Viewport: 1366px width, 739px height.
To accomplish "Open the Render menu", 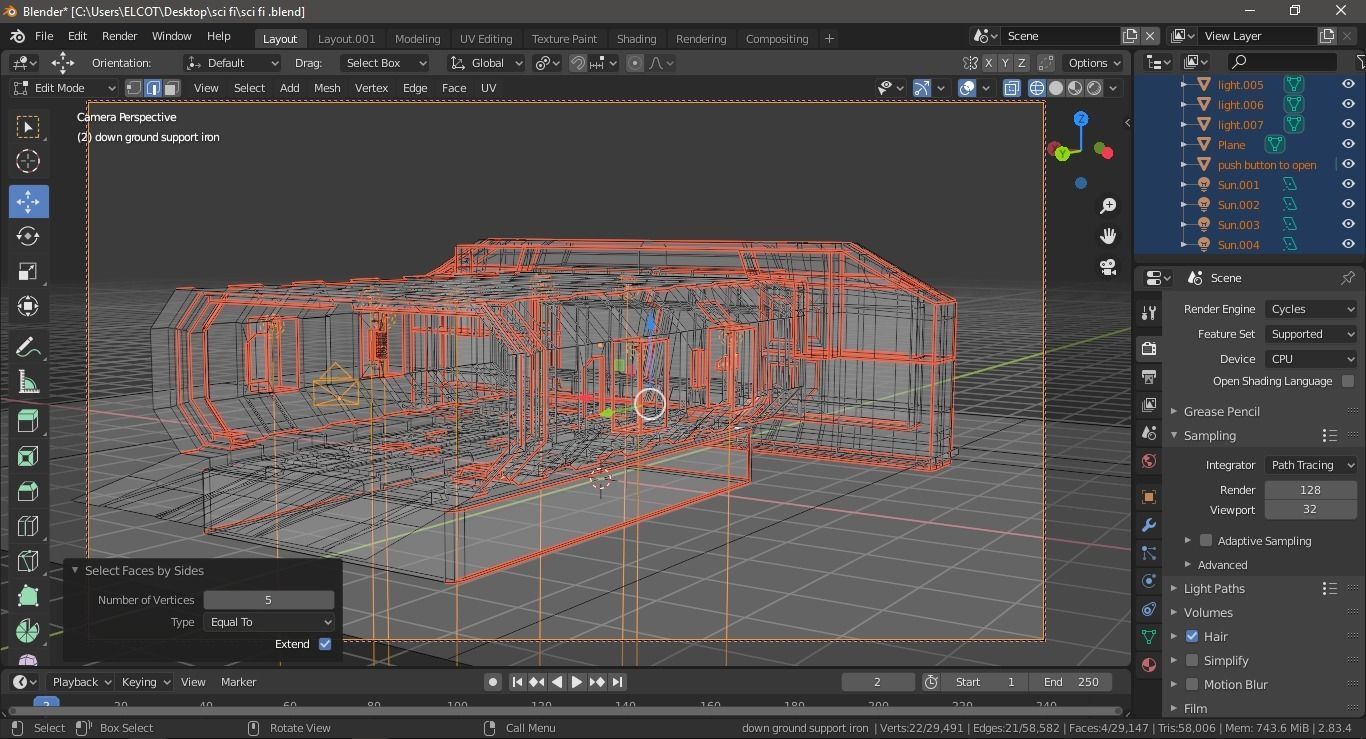I will (119, 36).
